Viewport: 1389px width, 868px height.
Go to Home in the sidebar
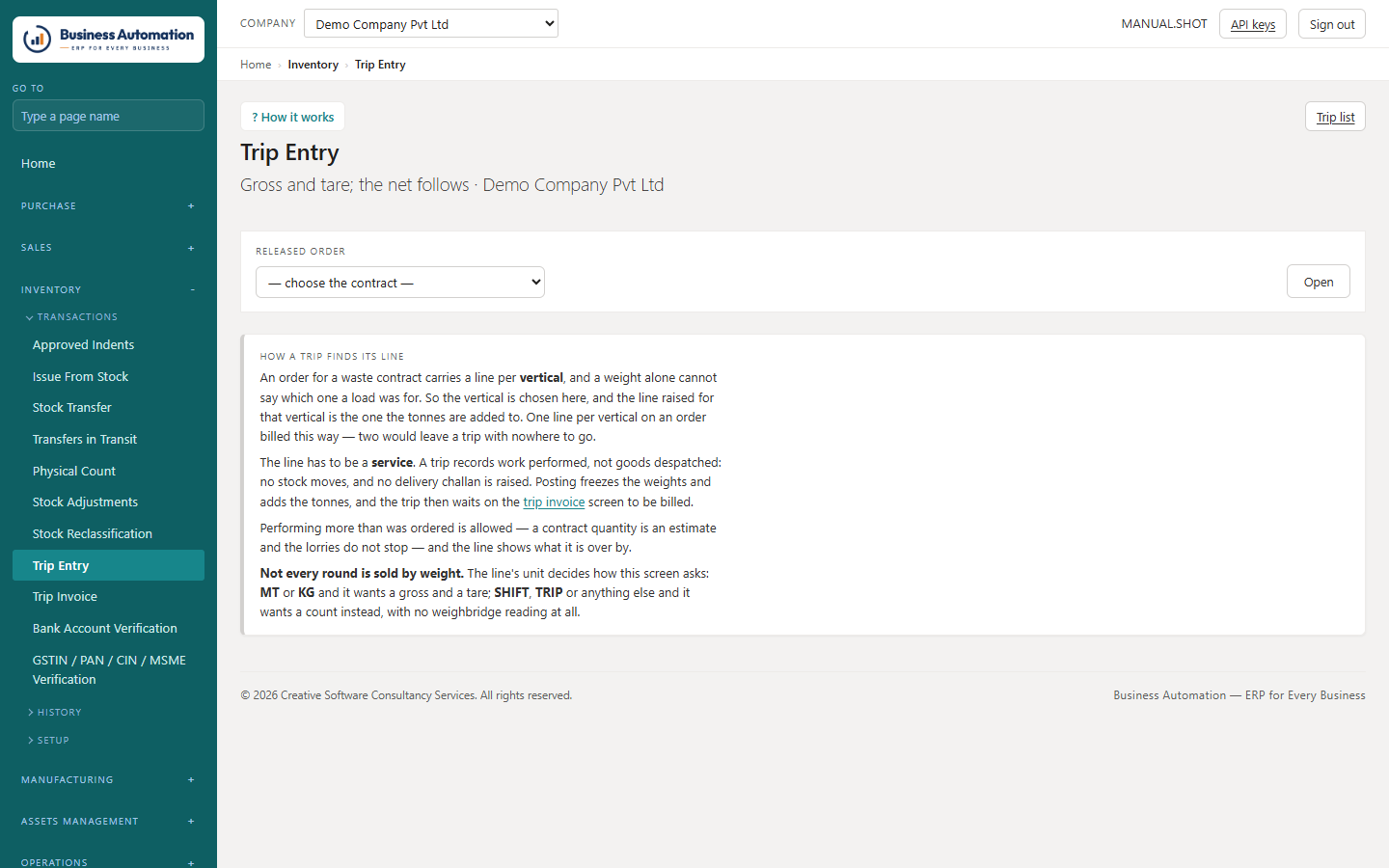coord(108,164)
